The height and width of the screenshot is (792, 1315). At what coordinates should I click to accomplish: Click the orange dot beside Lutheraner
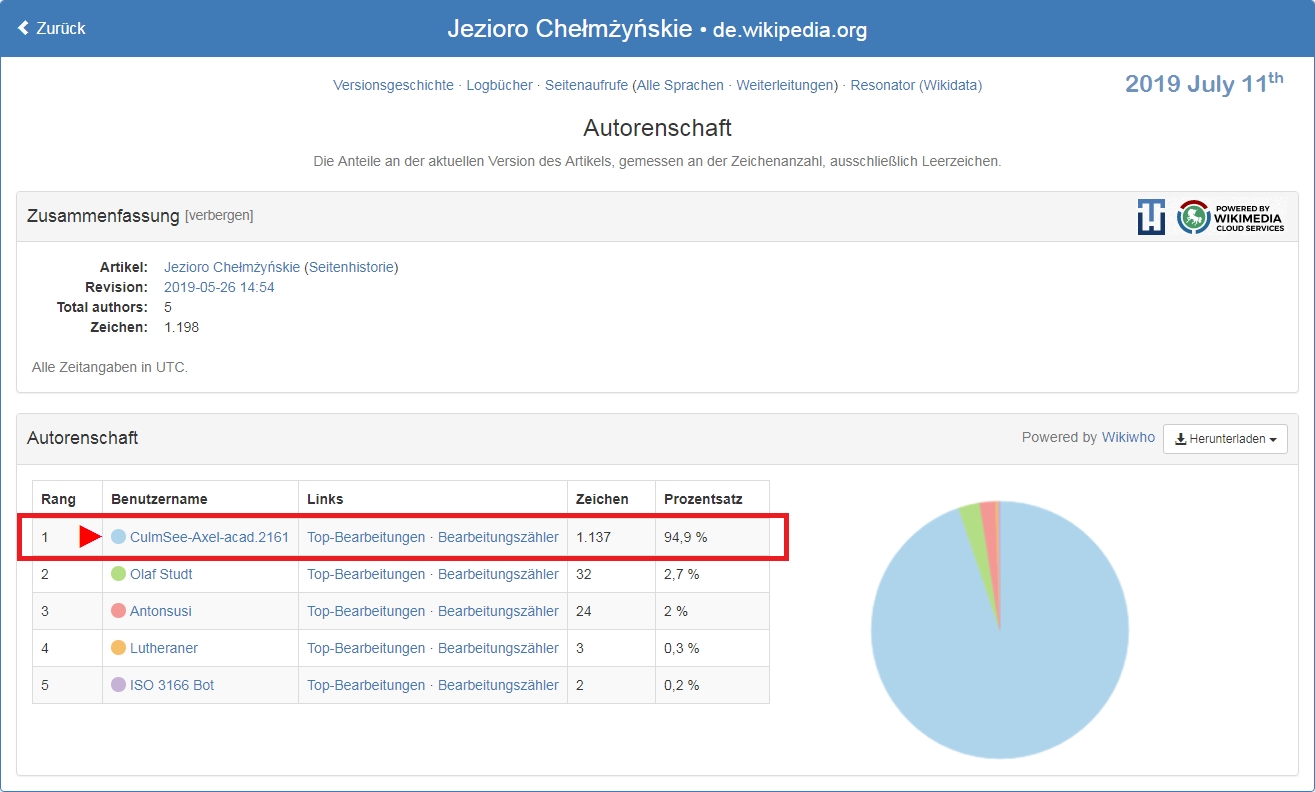click(118, 648)
